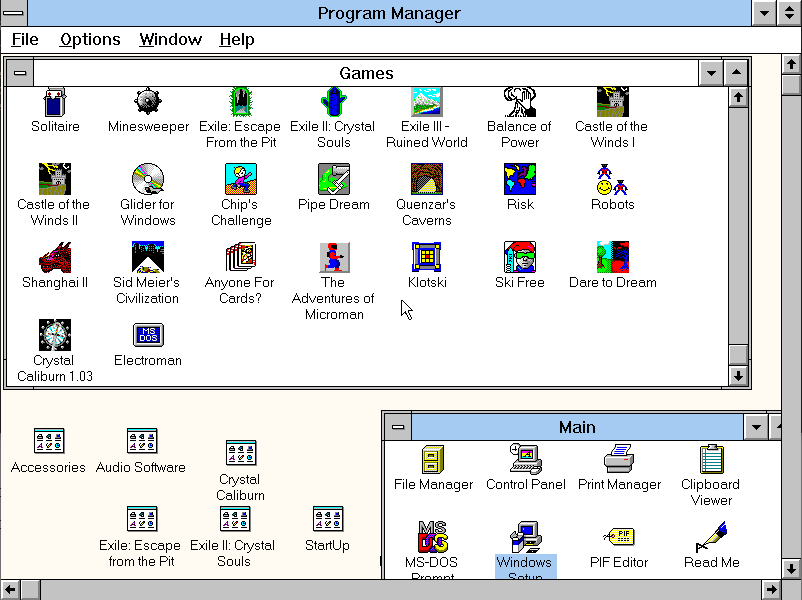The width and height of the screenshot is (802, 600).
Task: Select the Accessories program group icon
Action: pos(49,441)
